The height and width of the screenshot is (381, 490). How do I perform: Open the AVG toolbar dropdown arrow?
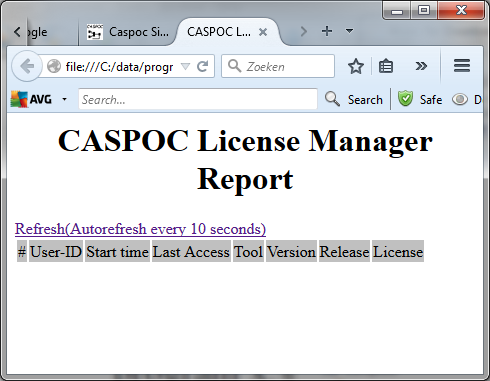[64, 99]
